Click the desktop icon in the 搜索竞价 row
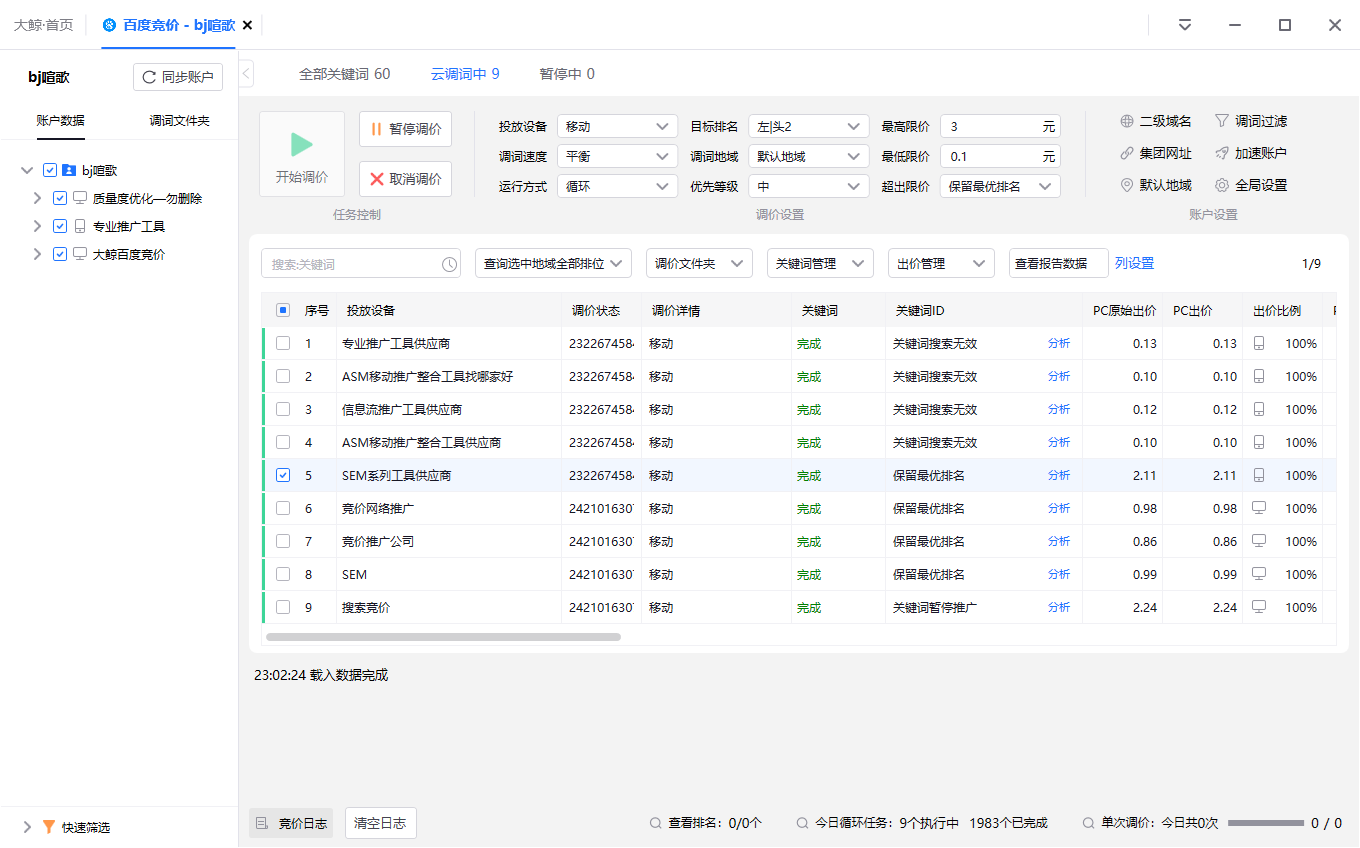The height and width of the screenshot is (848, 1360). [x=1259, y=607]
